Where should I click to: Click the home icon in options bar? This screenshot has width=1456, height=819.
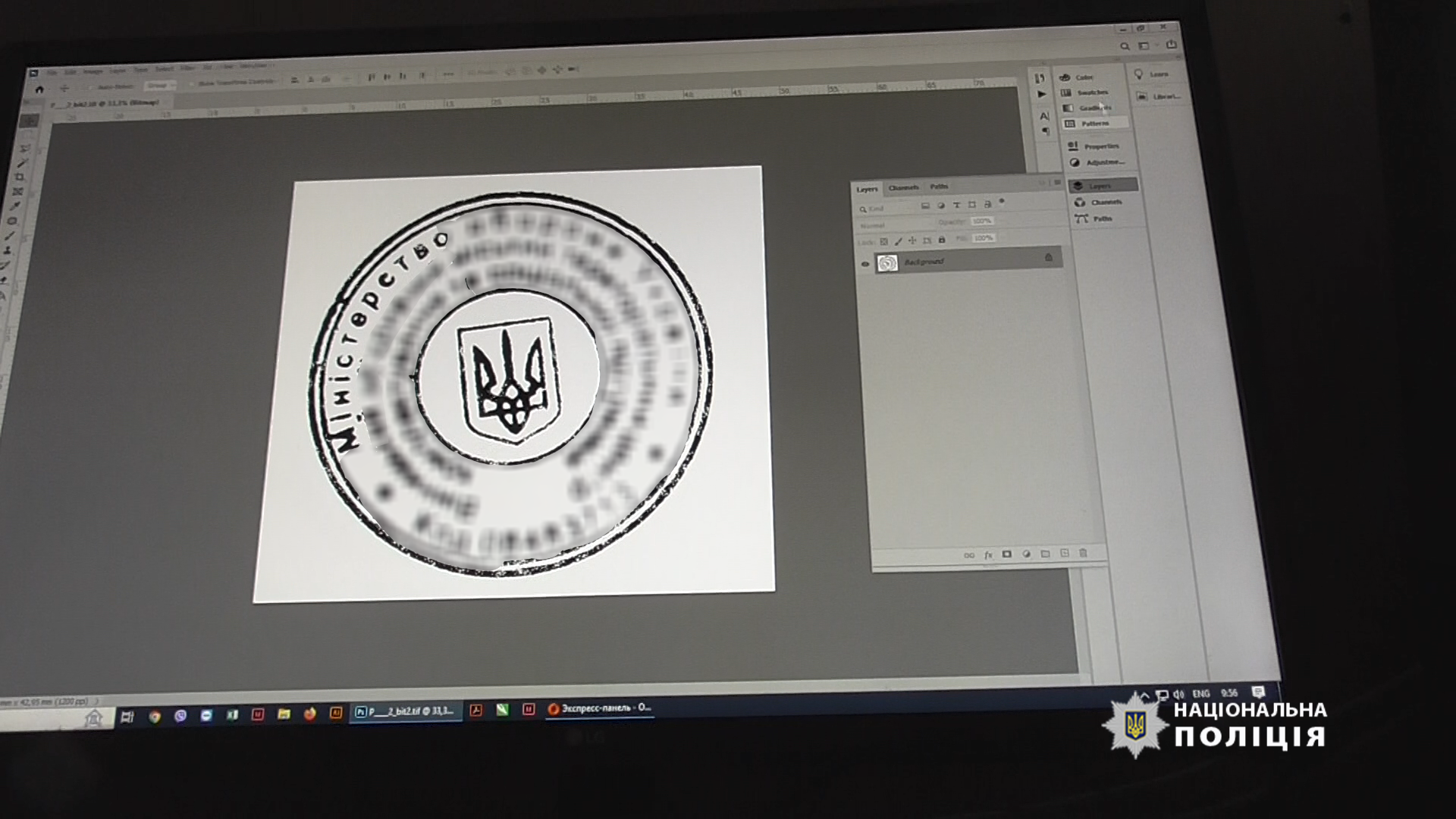[39, 89]
